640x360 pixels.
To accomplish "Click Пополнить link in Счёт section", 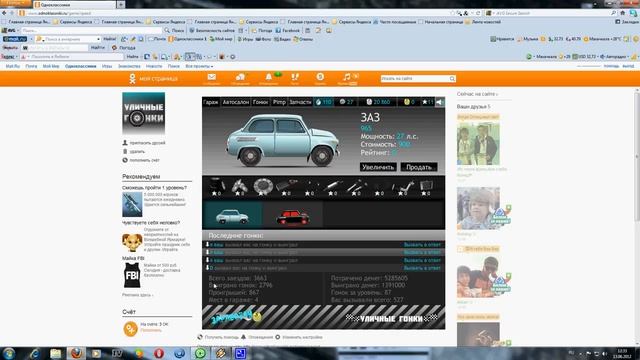I will pos(151,330).
